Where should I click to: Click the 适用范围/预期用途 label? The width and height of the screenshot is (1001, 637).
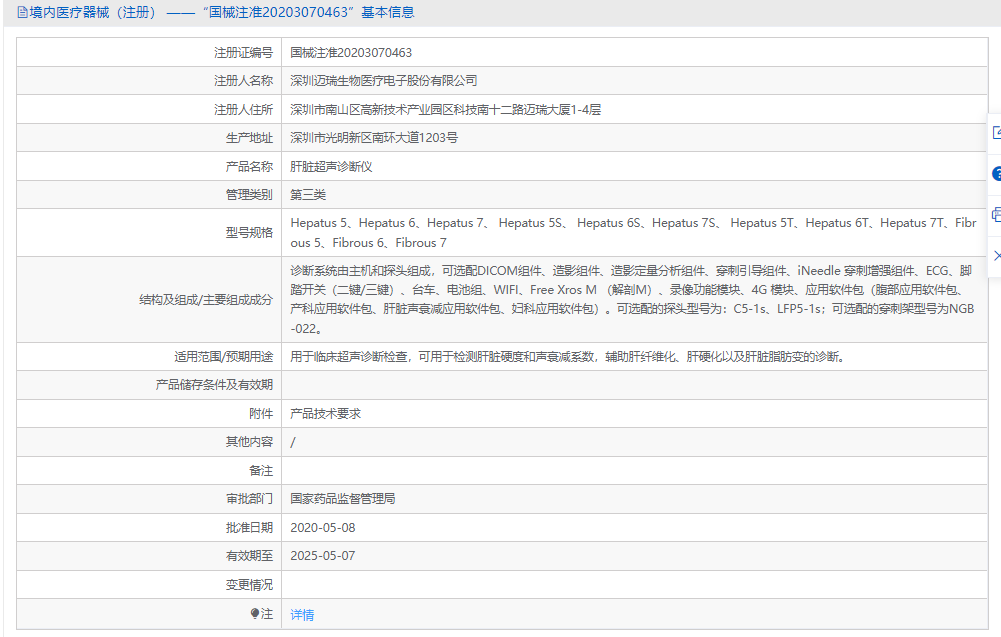pyautogui.click(x=223, y=357)
